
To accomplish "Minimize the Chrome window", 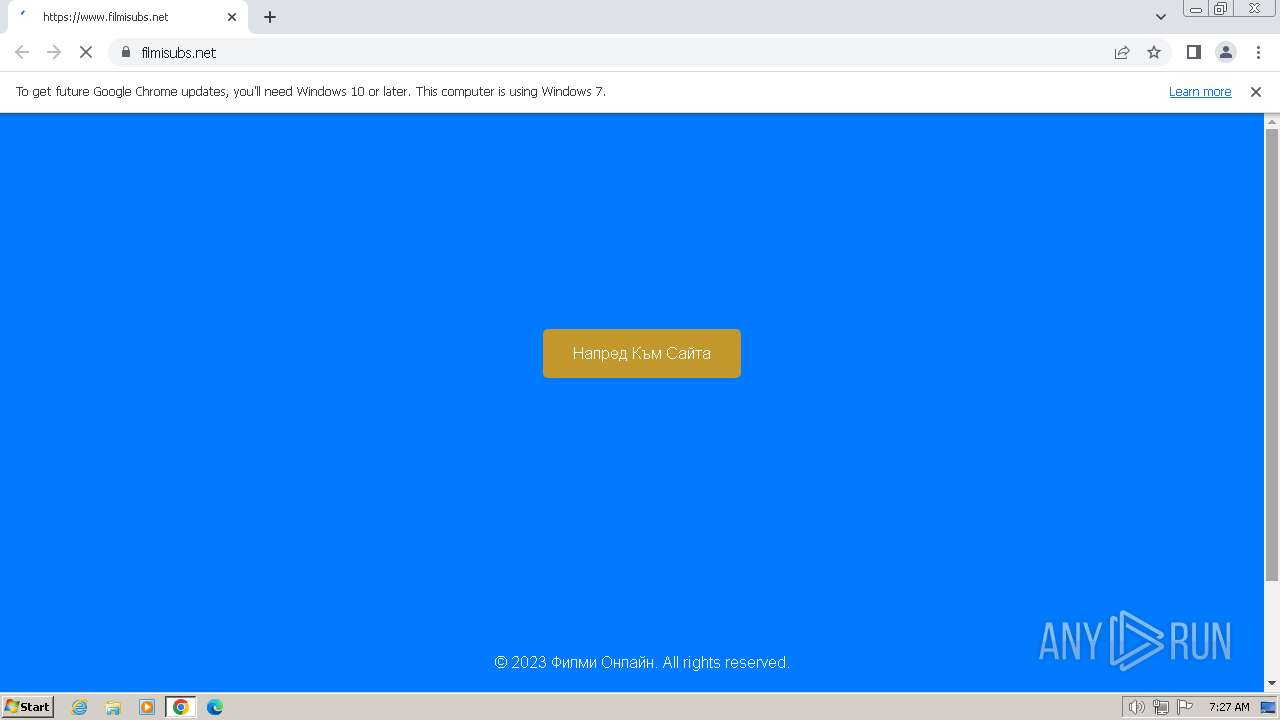I will click(x=1196, y=8).
